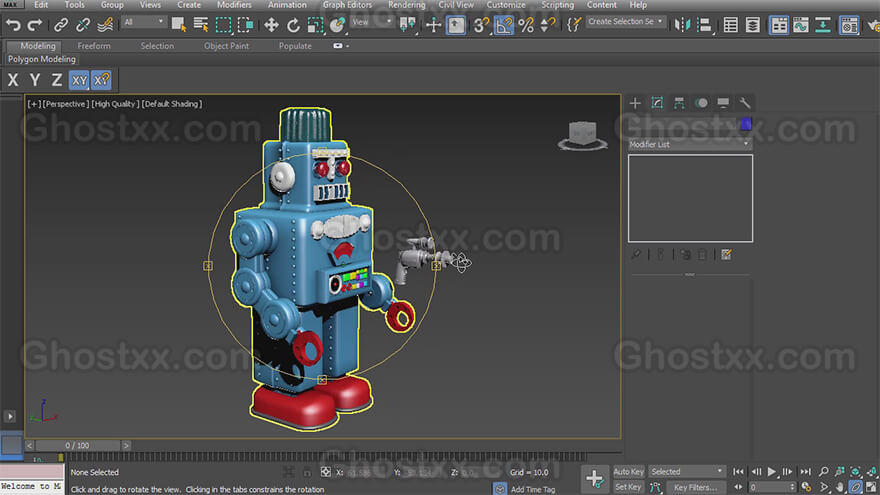Constrain to the Y axis
This screenshot has width=880, height=495.
pos(35,80)
